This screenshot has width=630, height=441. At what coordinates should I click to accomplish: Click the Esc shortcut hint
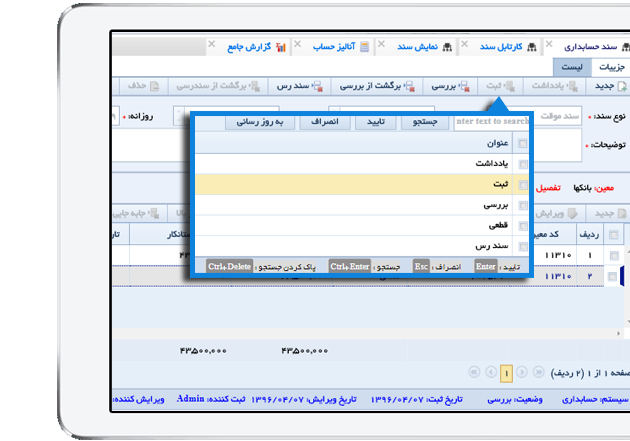point(421,267)
